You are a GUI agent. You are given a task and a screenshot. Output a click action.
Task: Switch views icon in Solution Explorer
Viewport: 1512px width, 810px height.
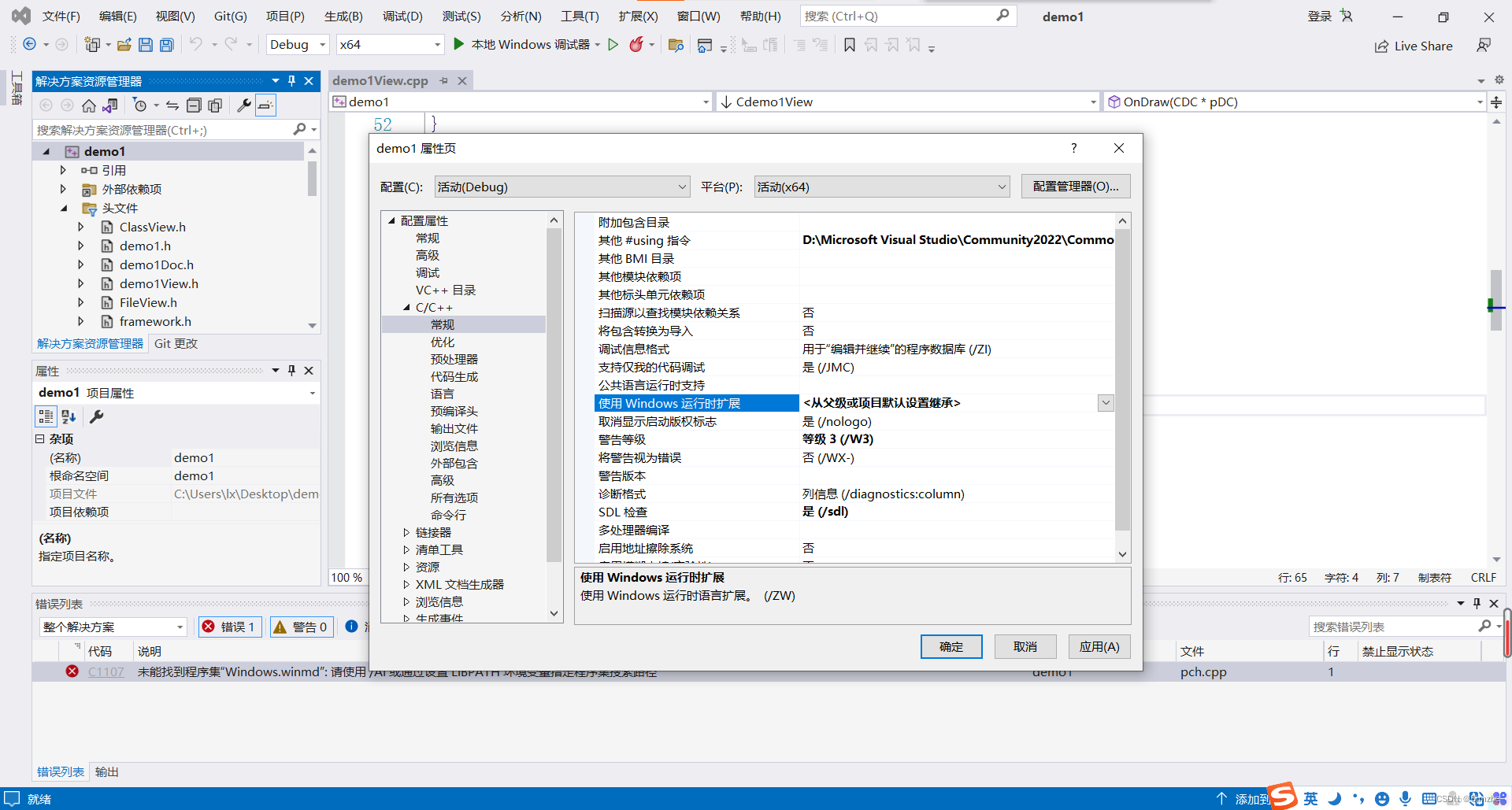tap(110, 105)
